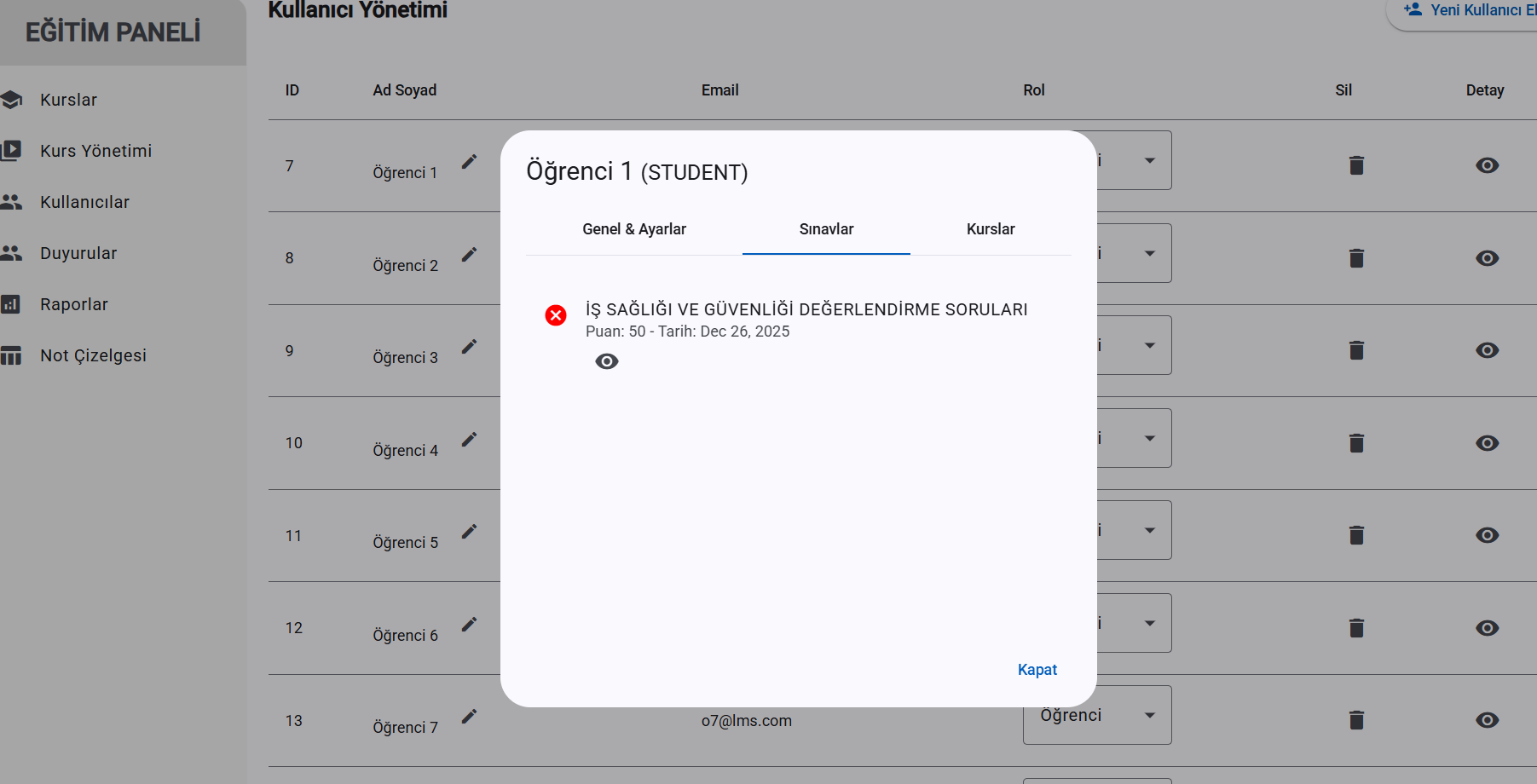This screenshot has height=784, width=1537.
Task: Go to Kurs Yönetimi in the sidebar
Action: (95, 151)
